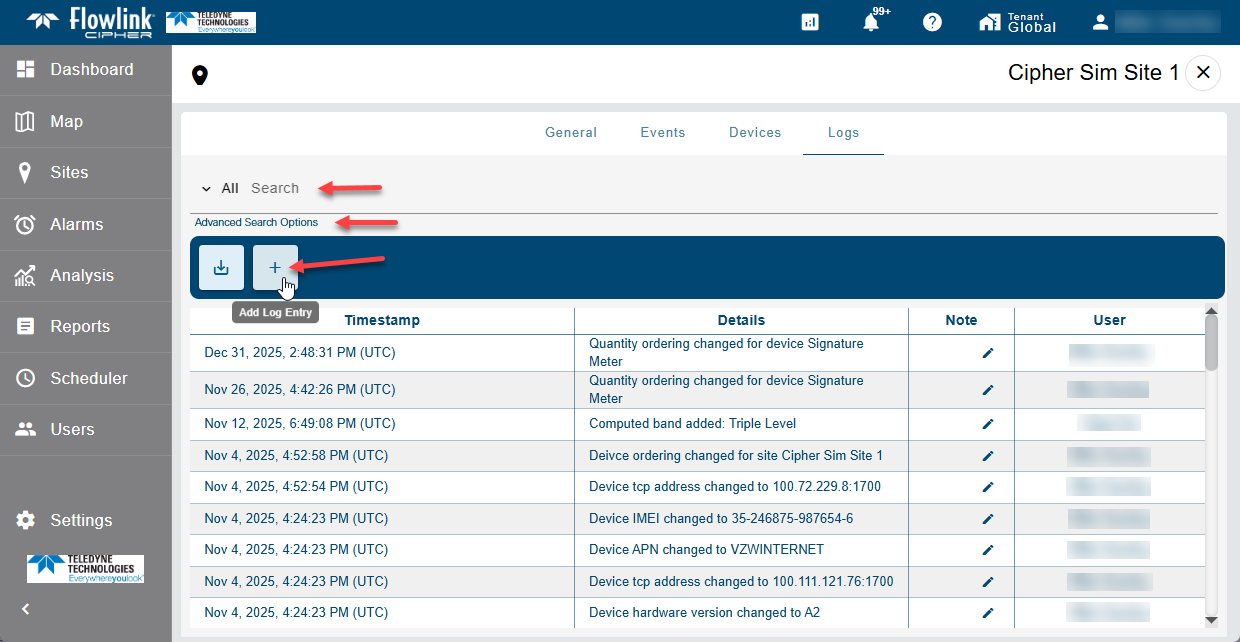
Task: Open the notifications bell icon
Action: click(x=871, y=22)
